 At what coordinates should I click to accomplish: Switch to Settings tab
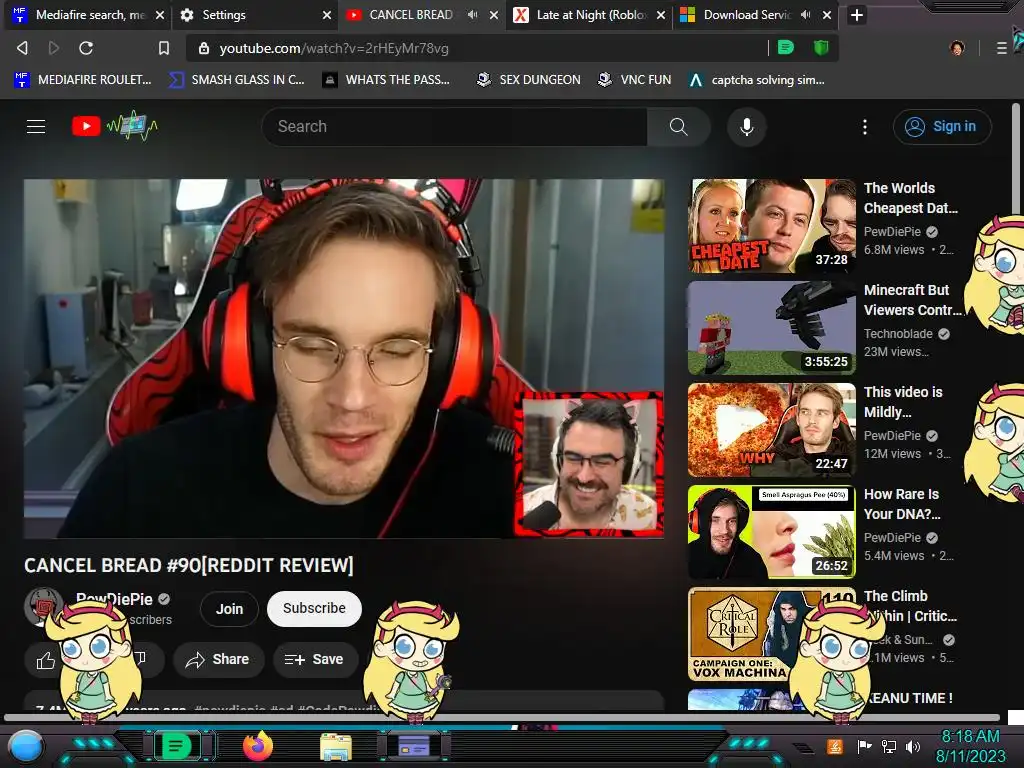[x=255, y=15]
